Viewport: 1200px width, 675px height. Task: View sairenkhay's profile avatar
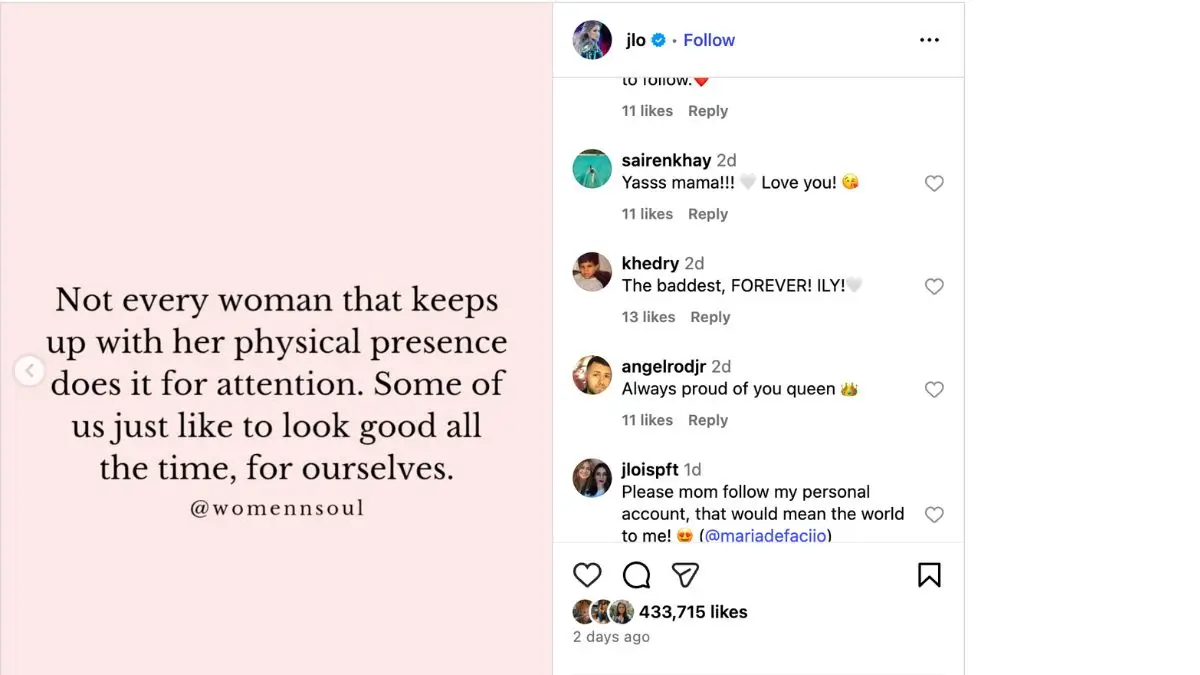click(592, 169)
